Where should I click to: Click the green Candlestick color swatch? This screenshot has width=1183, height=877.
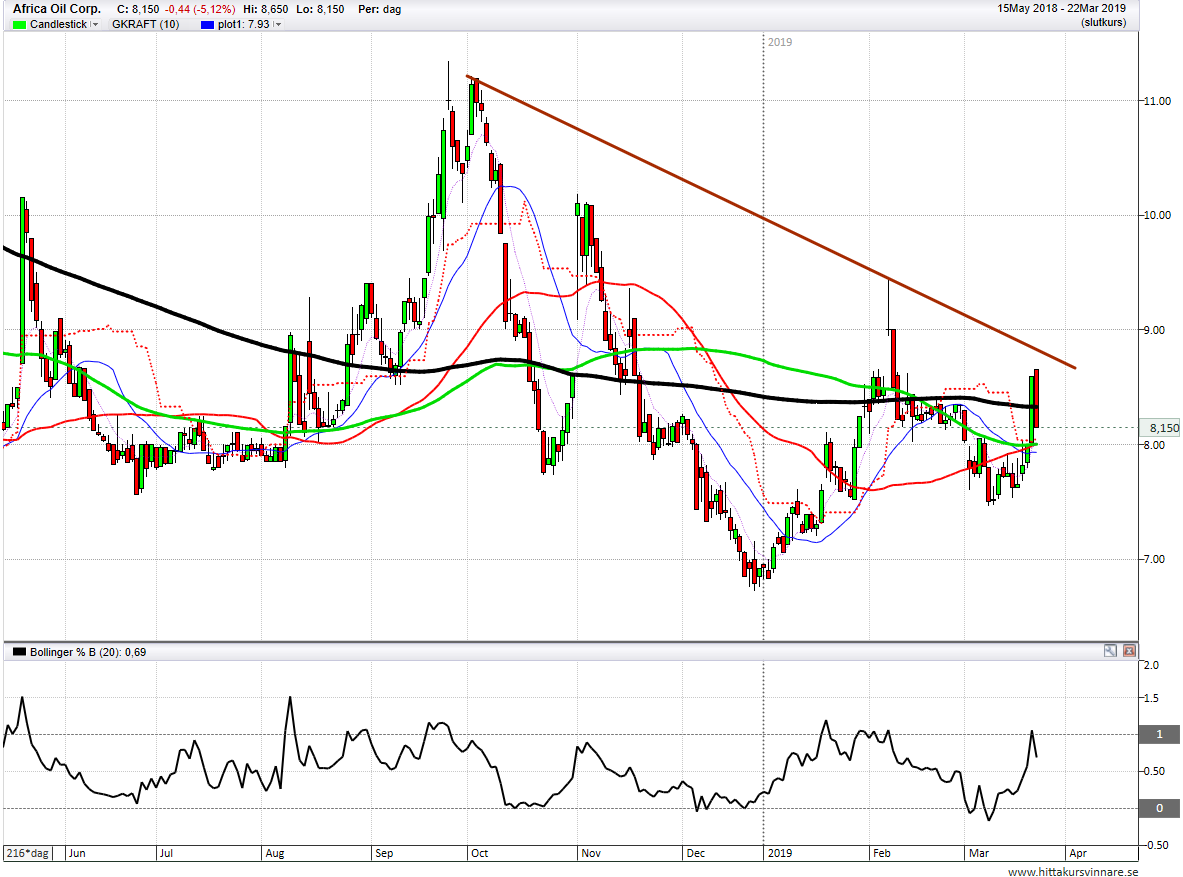point(20,24)
